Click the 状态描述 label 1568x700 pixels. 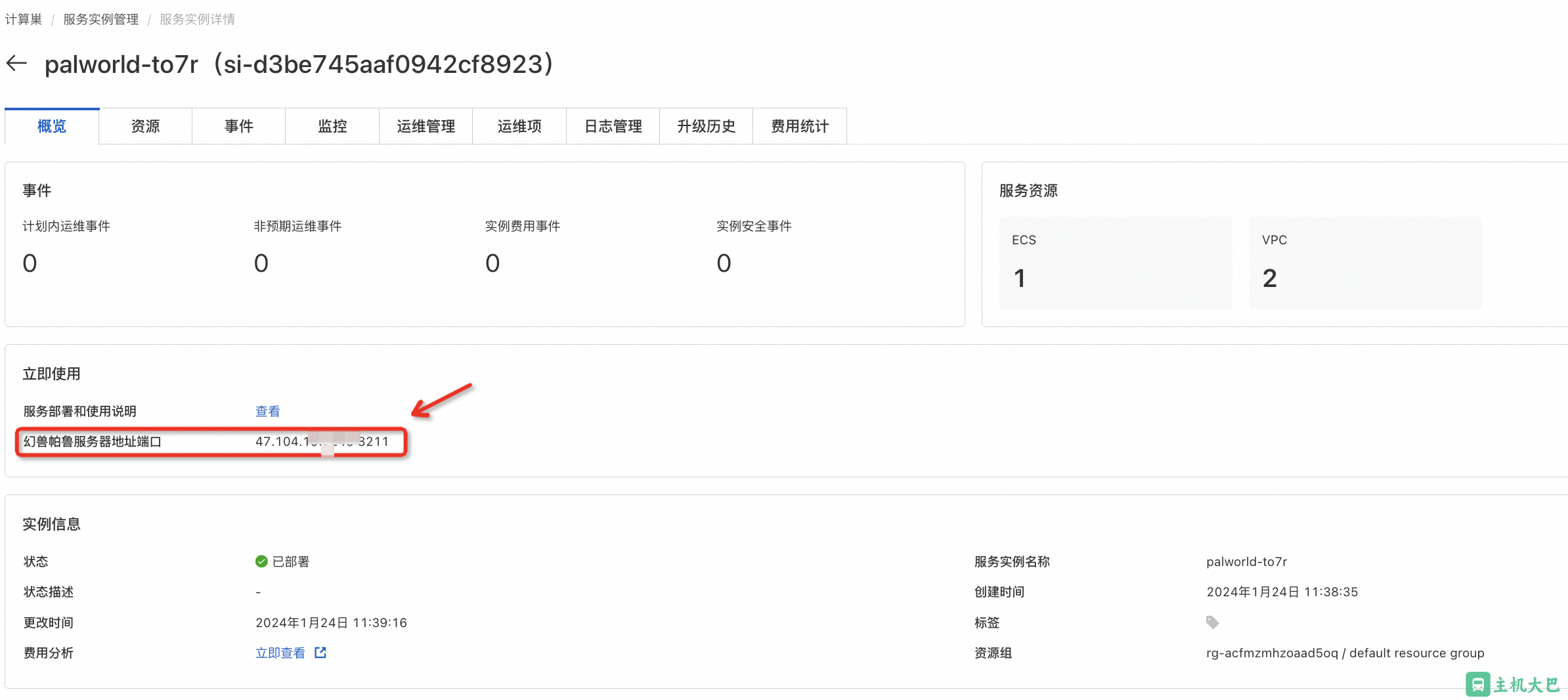(x=48, y=592)
